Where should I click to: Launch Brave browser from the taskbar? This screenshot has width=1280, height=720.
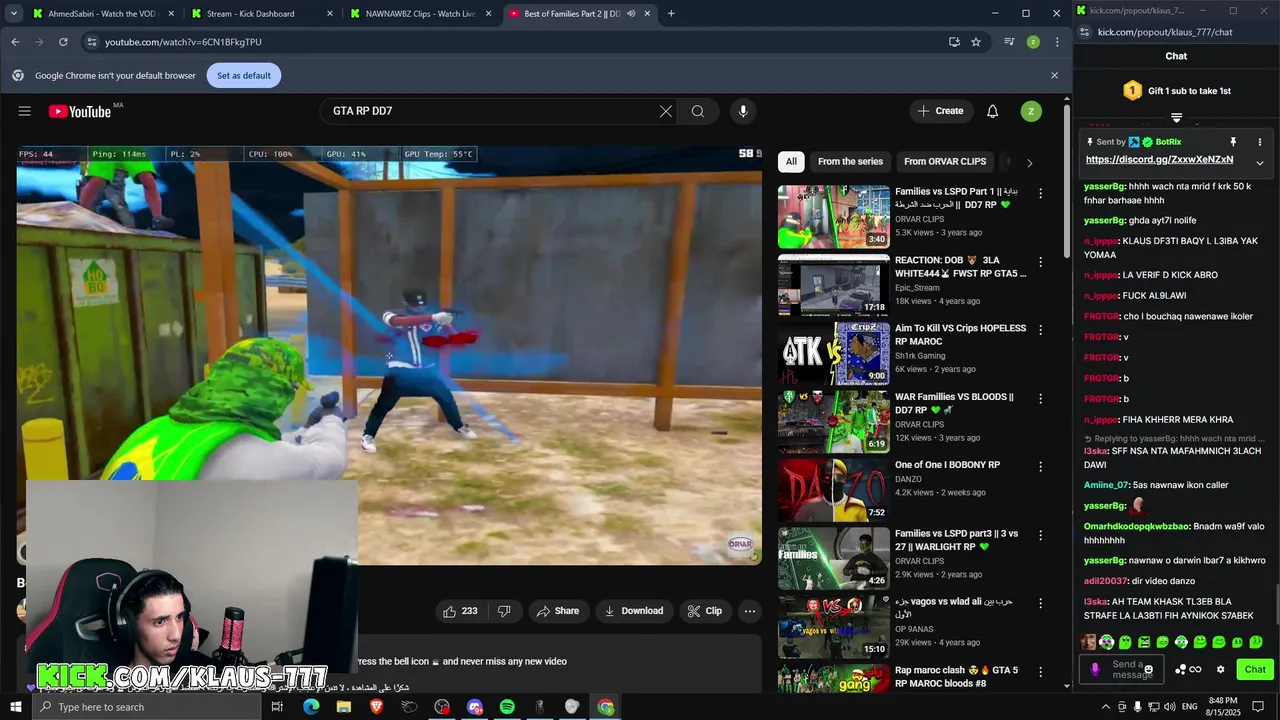(376, 707)
